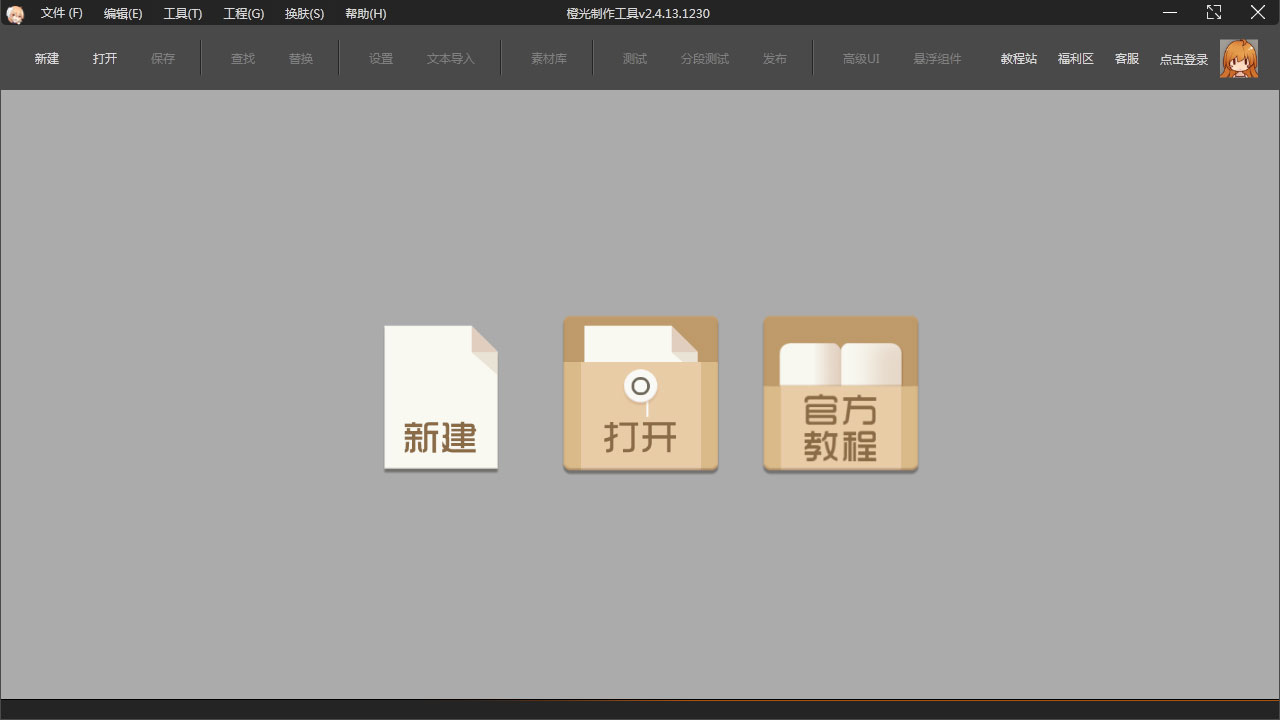The height and width of the screenshot is (720, 1280).
Task: Click 高级UI on the toolbar
Action: pyautogui.click(x=860, y=58)
